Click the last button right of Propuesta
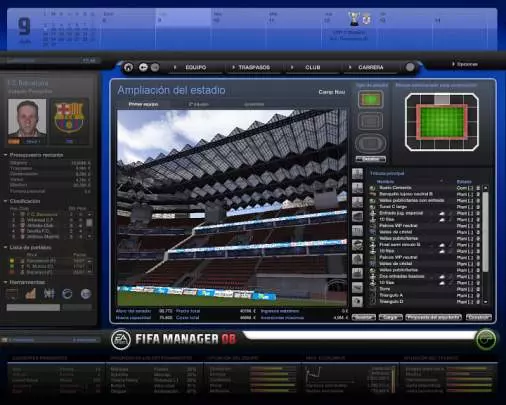The height and width of the screenshot is (405, 506). pos(479,317)
